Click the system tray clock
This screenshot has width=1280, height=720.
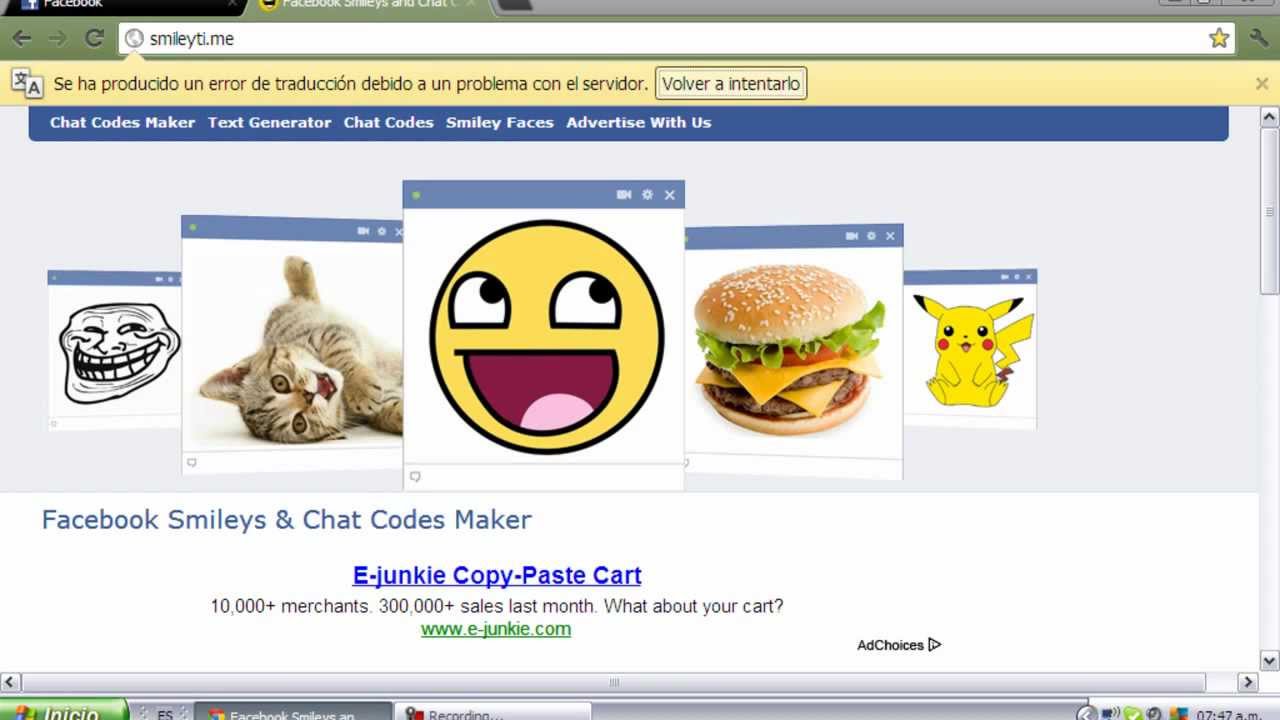click(1228, 714)
